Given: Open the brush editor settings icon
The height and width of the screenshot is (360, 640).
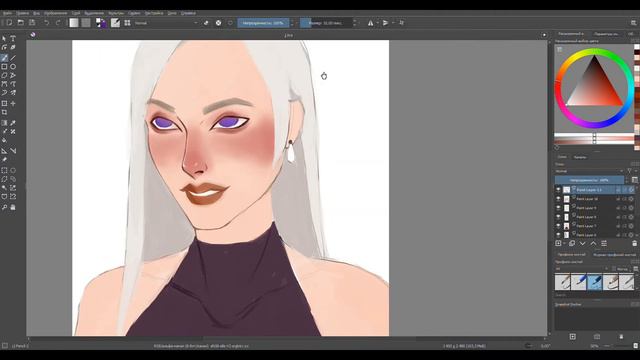Looking at the screenshot, I should (116, 23).
